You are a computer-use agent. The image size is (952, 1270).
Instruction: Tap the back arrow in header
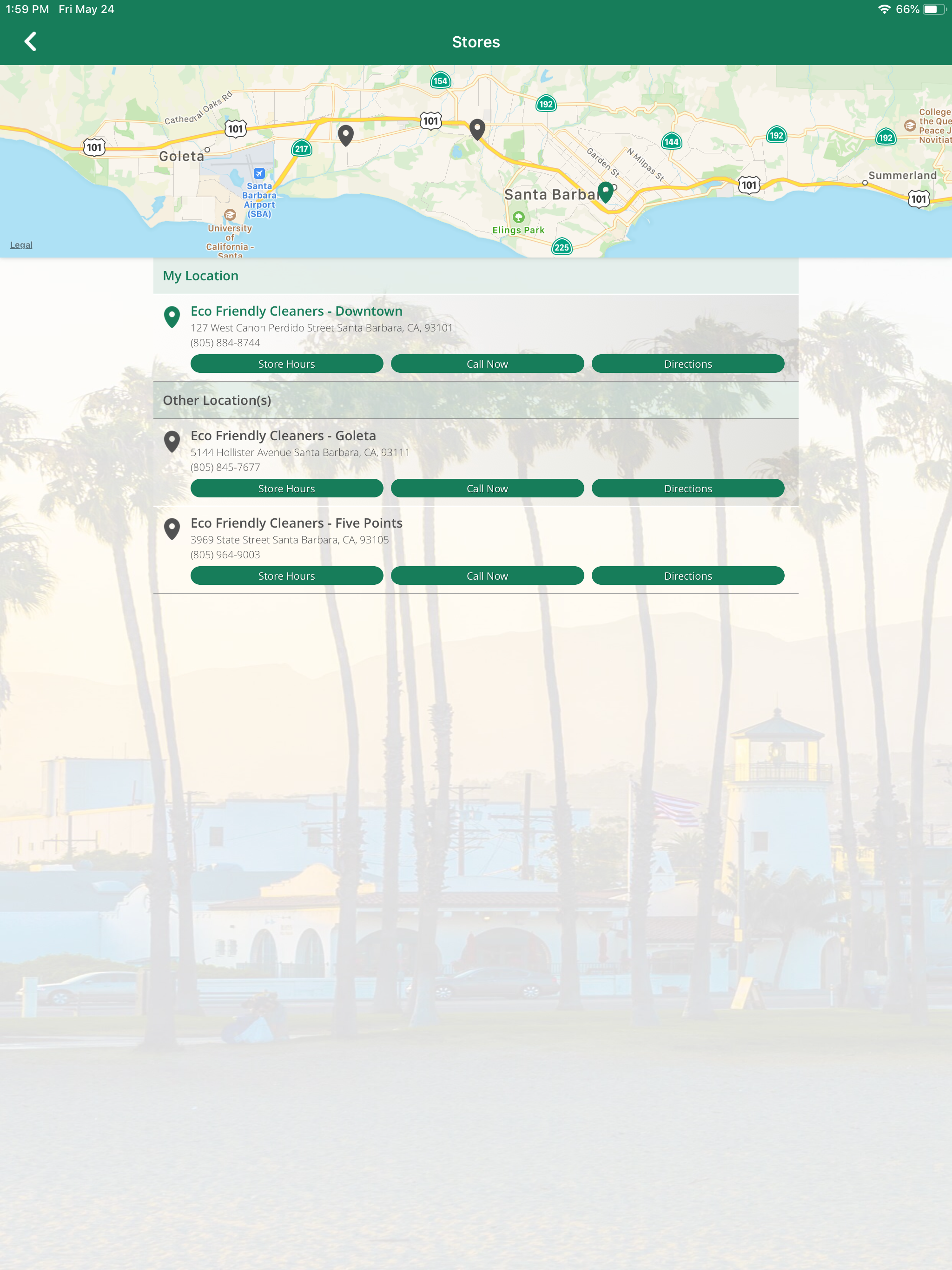pyautogui.click(x=30, y=41)
